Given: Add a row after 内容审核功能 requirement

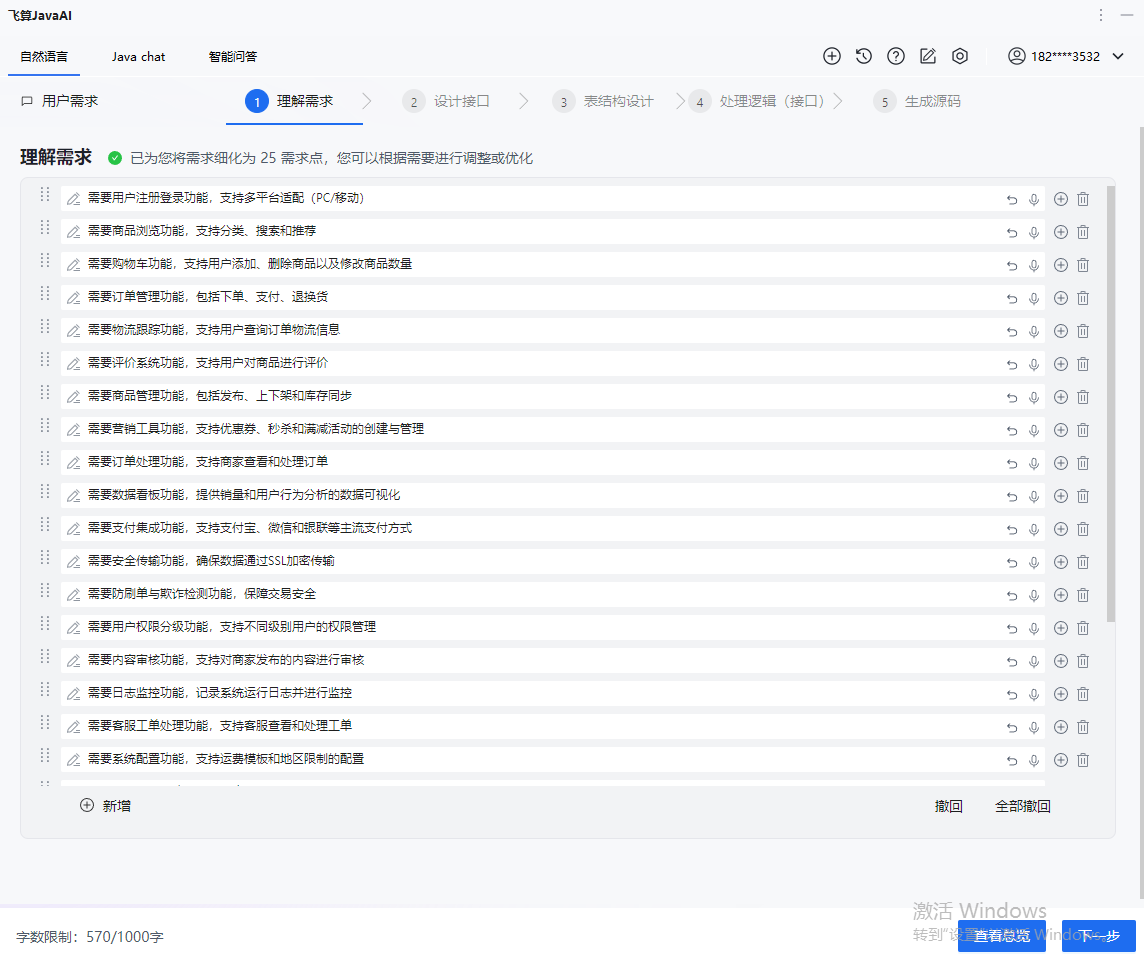Looking at the screenshot, I should pos(1061,661).
